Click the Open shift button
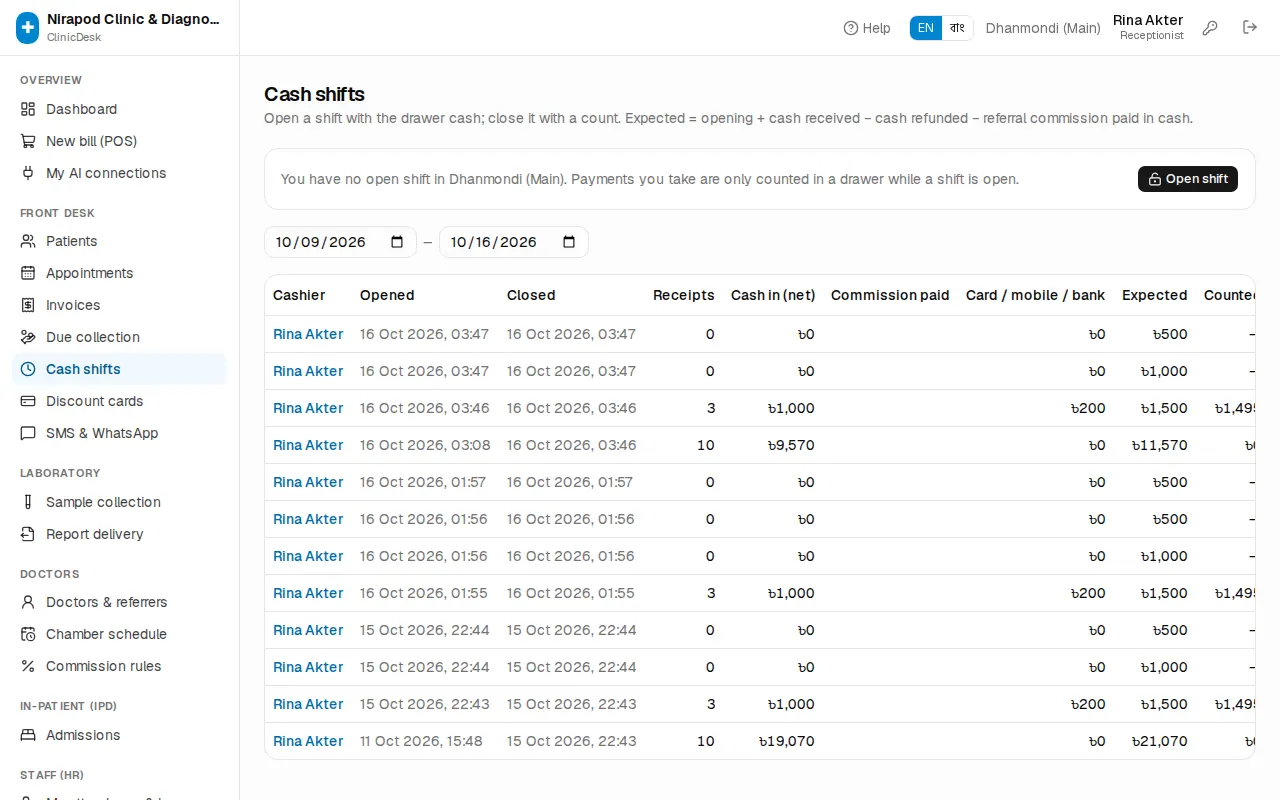Image resolution: width=1280 pixels, height=800 pixels. point(1188,179)
